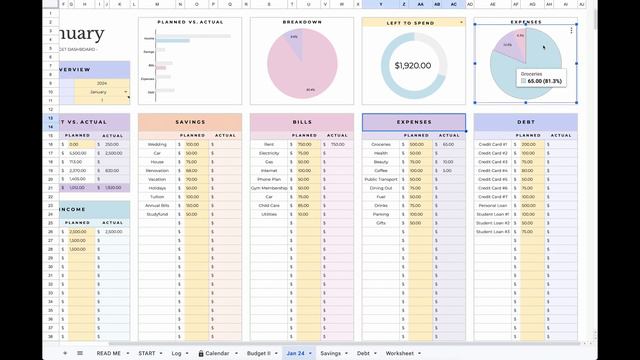Switch to Budget II sheet tab
This screenshot has width=640, height=360.
coord(259,353)
